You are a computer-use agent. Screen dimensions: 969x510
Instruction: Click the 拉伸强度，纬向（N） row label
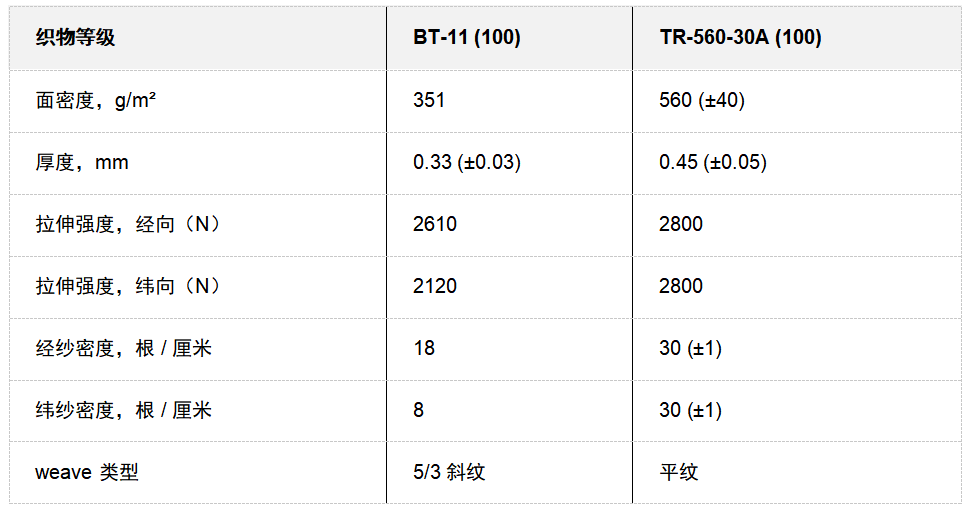(128, 286)
